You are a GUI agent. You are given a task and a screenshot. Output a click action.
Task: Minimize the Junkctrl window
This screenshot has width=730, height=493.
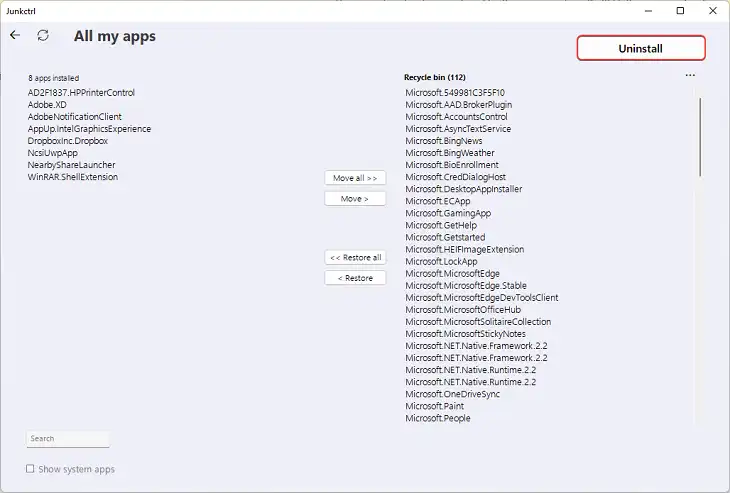tap(648, 11)
